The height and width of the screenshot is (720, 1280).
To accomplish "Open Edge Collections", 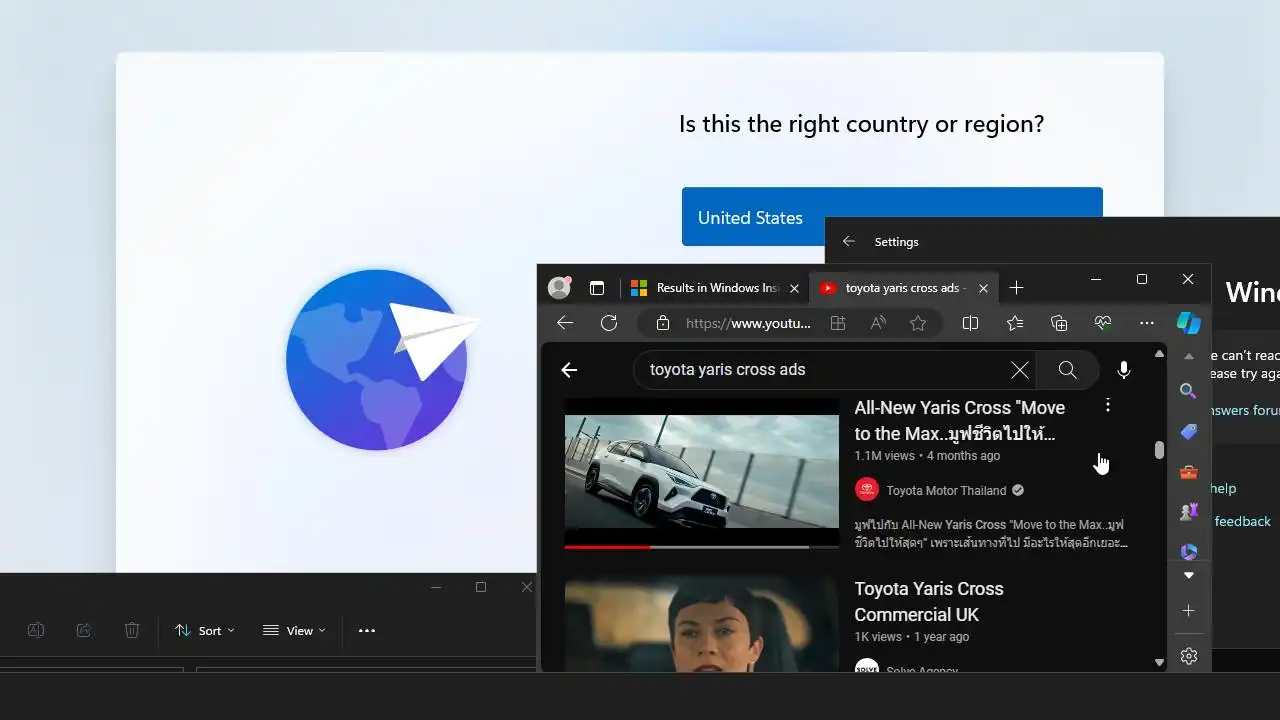I will (x=1059, y=323).
